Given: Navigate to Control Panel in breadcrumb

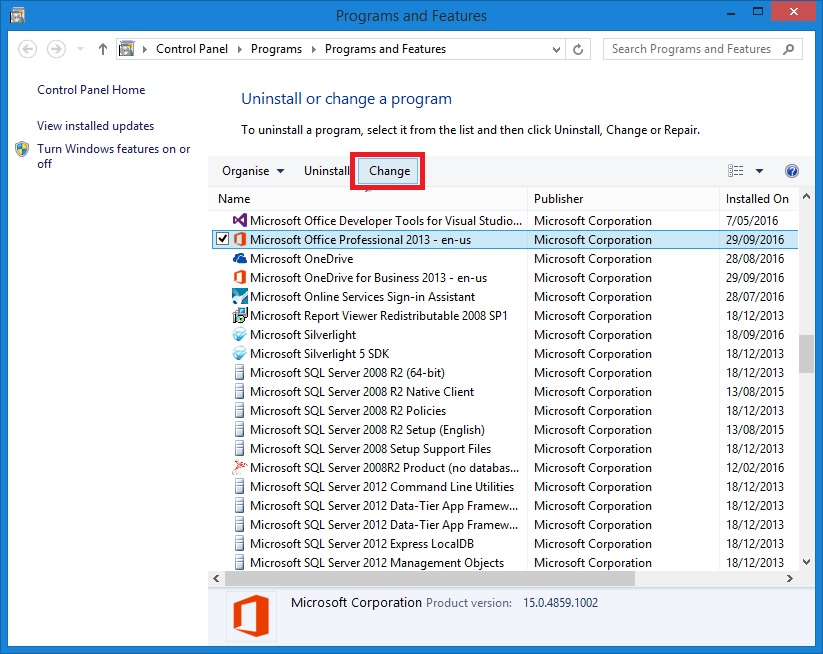Looking at the screenshot, I should tap(192, 49).
